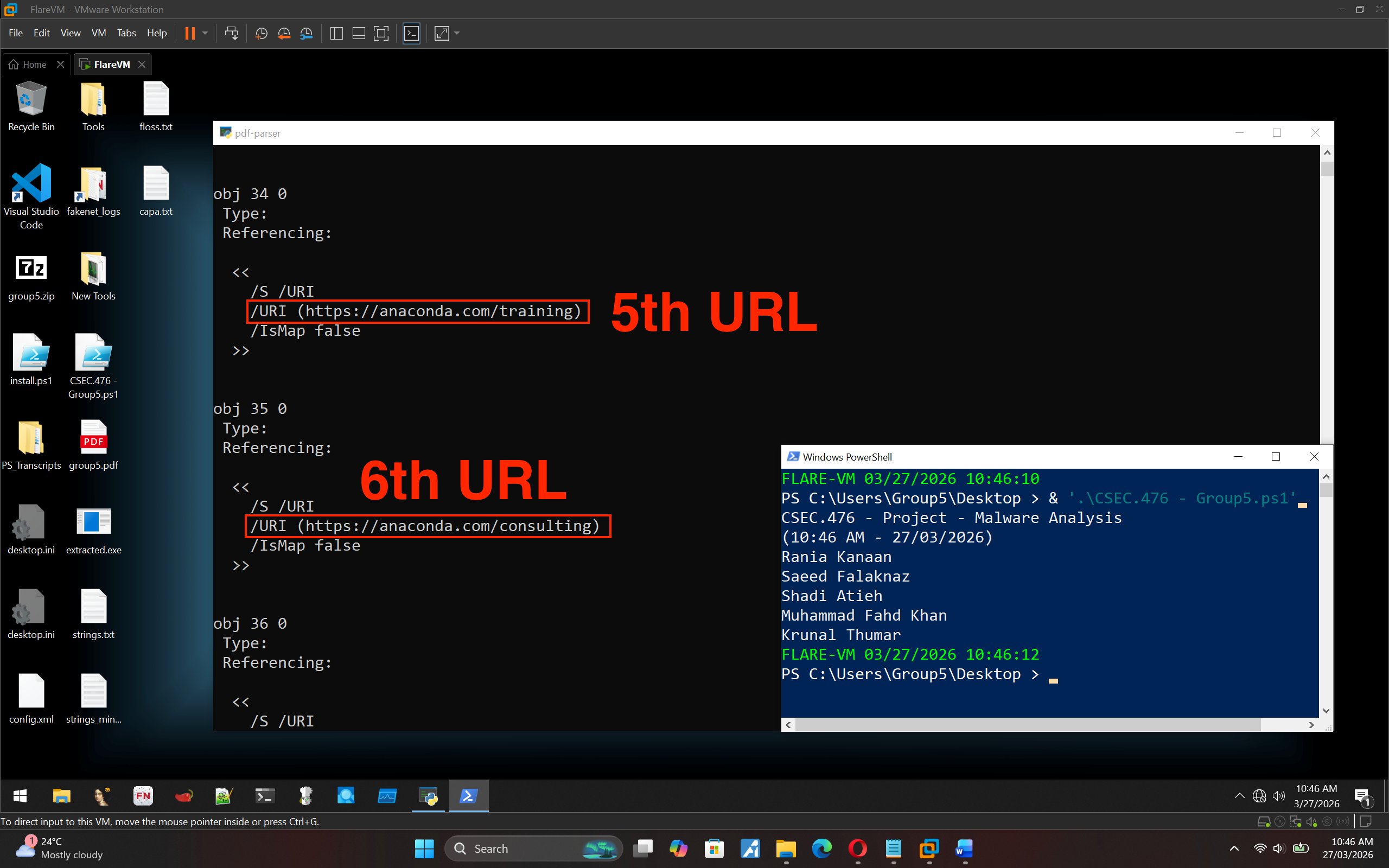Open snapshot manager wrench-clock icon

click(307, 33)
